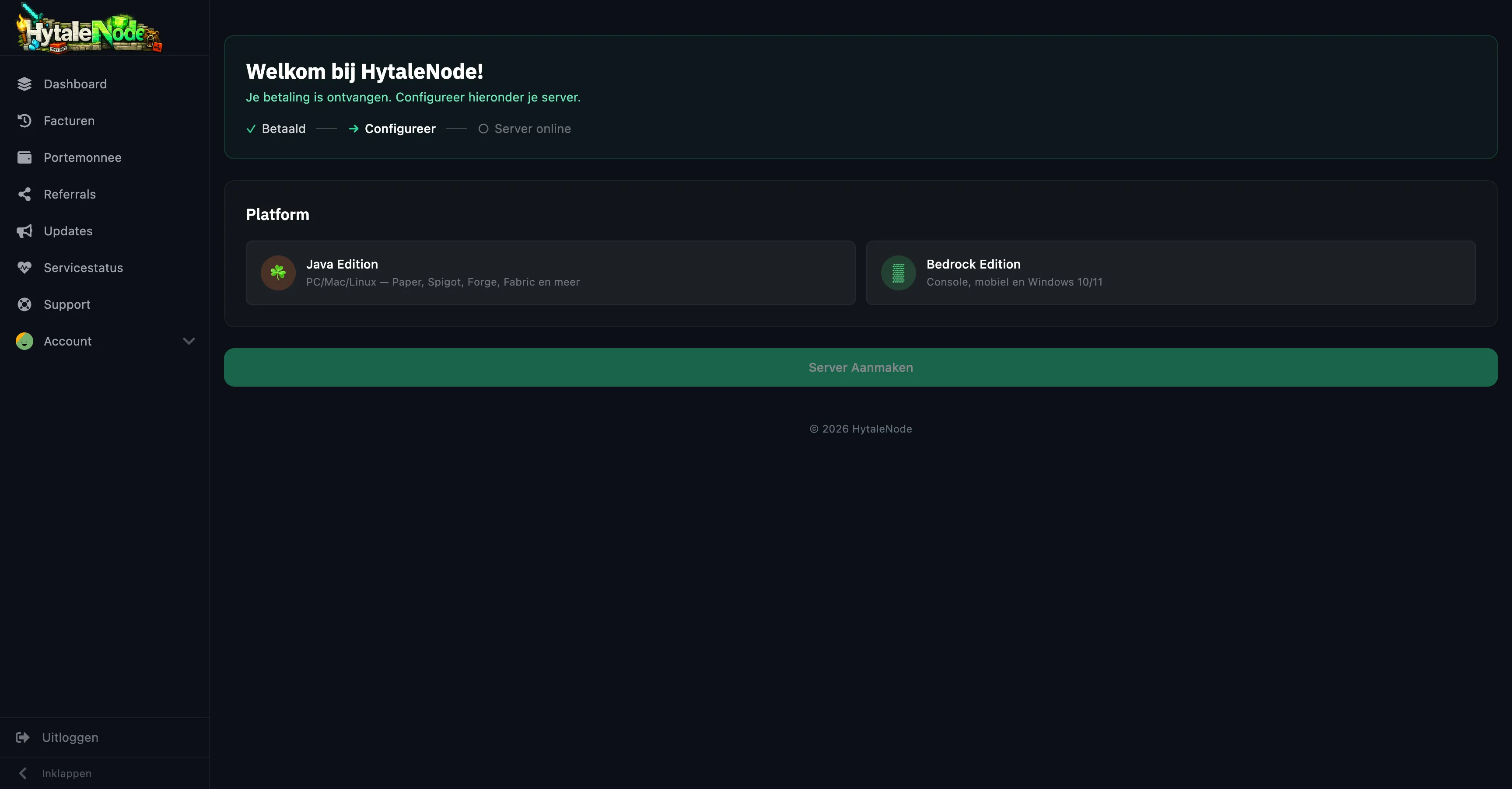Click the Inklappen left arrow icon

23,773
